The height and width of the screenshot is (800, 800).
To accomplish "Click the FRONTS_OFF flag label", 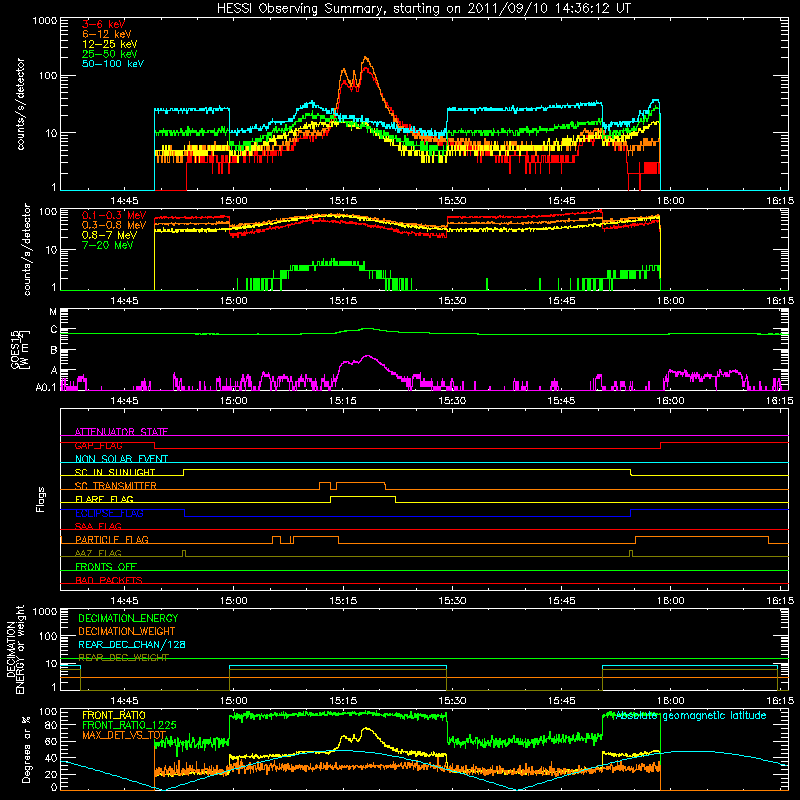I will 106,566.
